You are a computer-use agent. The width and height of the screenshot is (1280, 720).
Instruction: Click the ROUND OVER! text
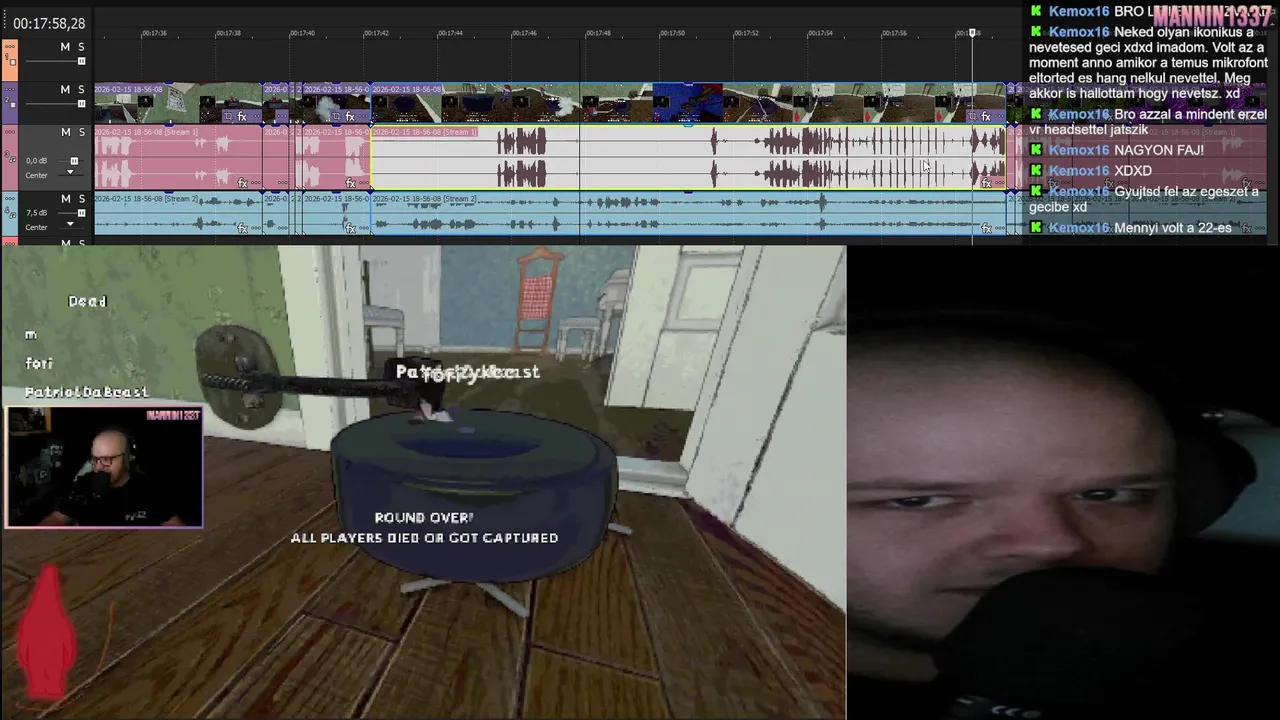(424, 517)
